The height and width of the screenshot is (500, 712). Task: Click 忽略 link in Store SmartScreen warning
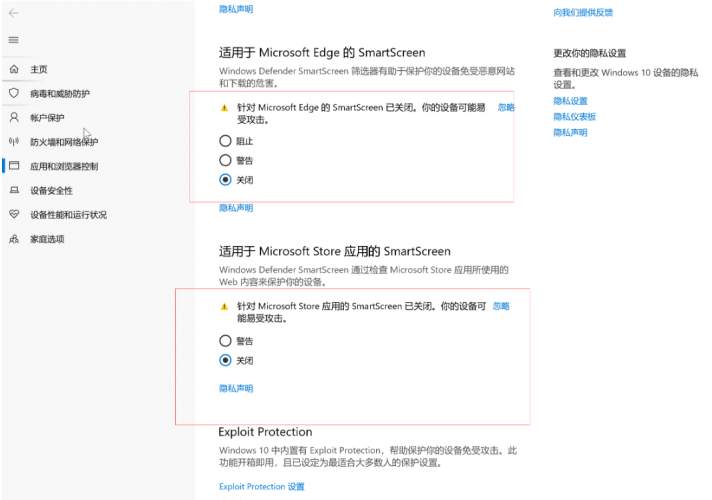coord(501,306)
